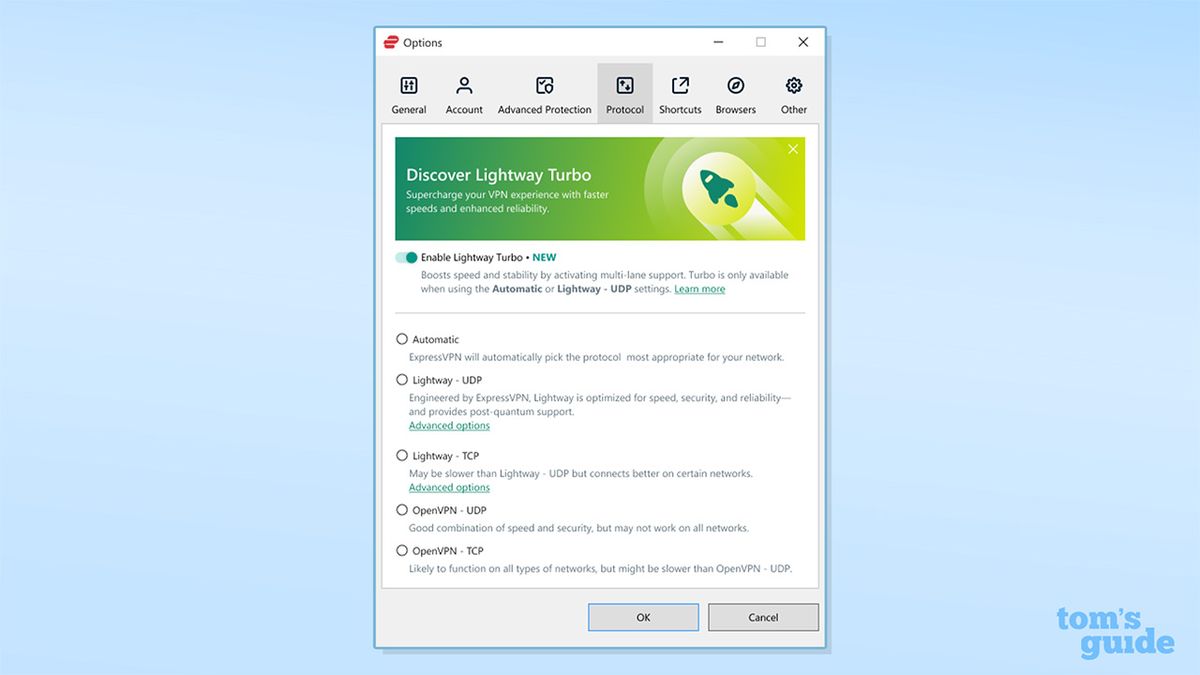Click the Options window title text

coord(422,43)
